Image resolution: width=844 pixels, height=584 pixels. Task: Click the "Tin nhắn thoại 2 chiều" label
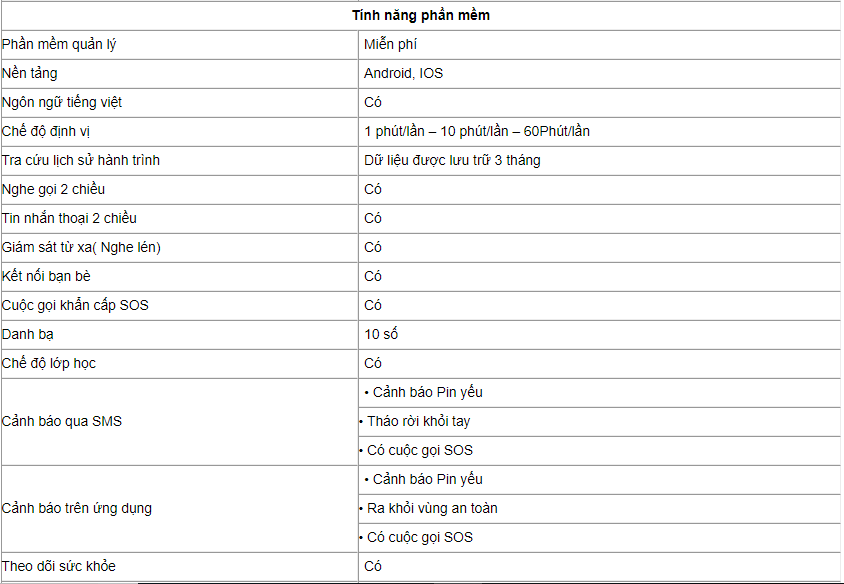click(70, 219)
